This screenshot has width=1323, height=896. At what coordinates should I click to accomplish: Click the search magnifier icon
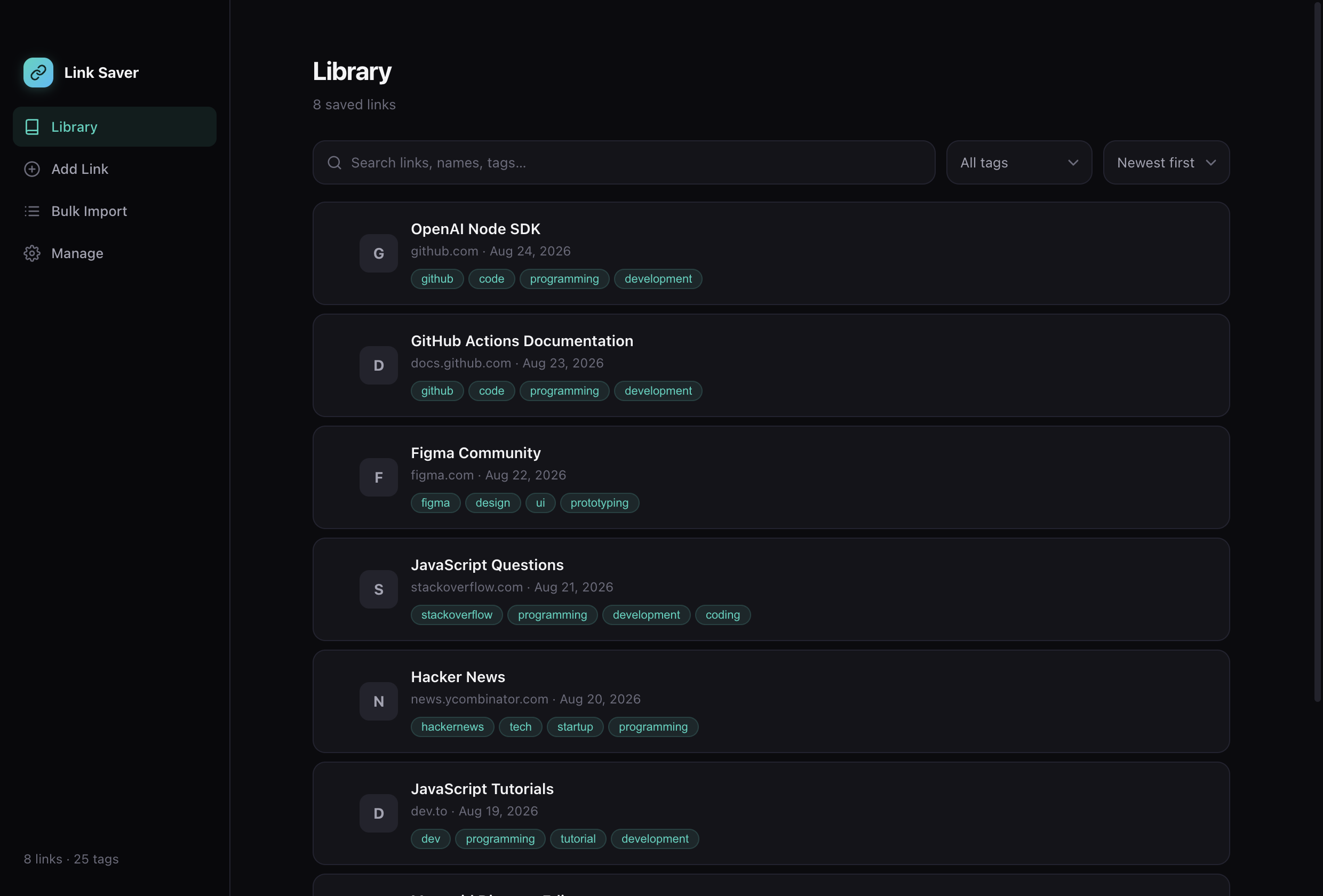click(x=334, y=163)
